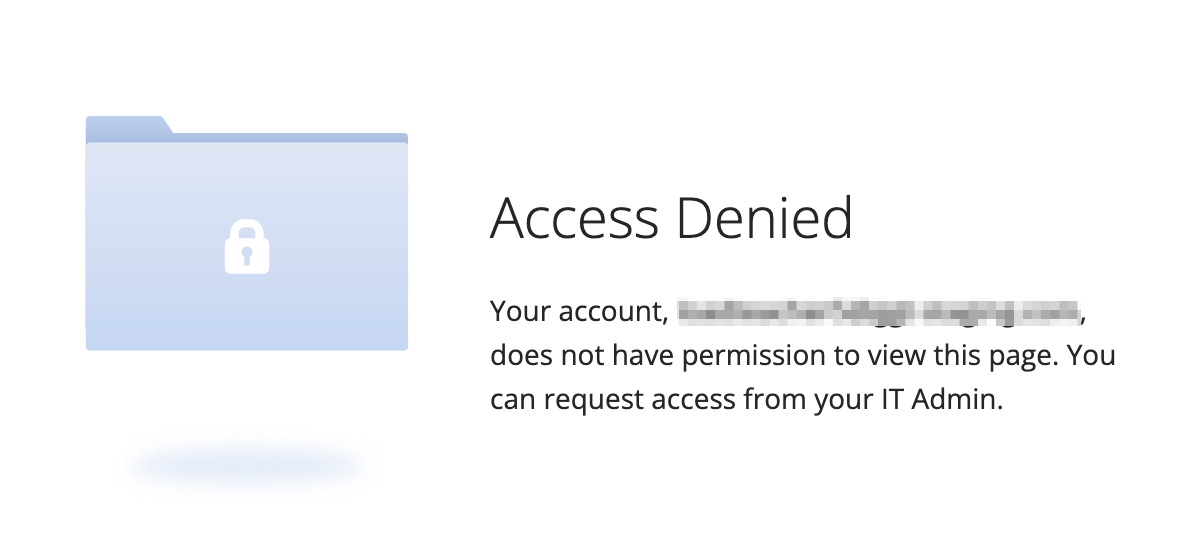This screenshot has height=556, width=1186.
Task: Click the blue locked folder illustration
Action: 247,233
